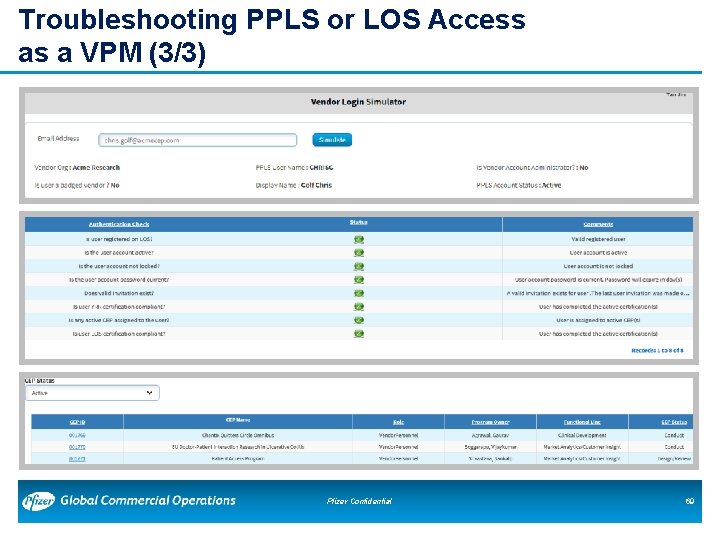Viewport: 720px width, 540px height.
Task: Sort by Authentication Check column header
Action: point(119,224)
